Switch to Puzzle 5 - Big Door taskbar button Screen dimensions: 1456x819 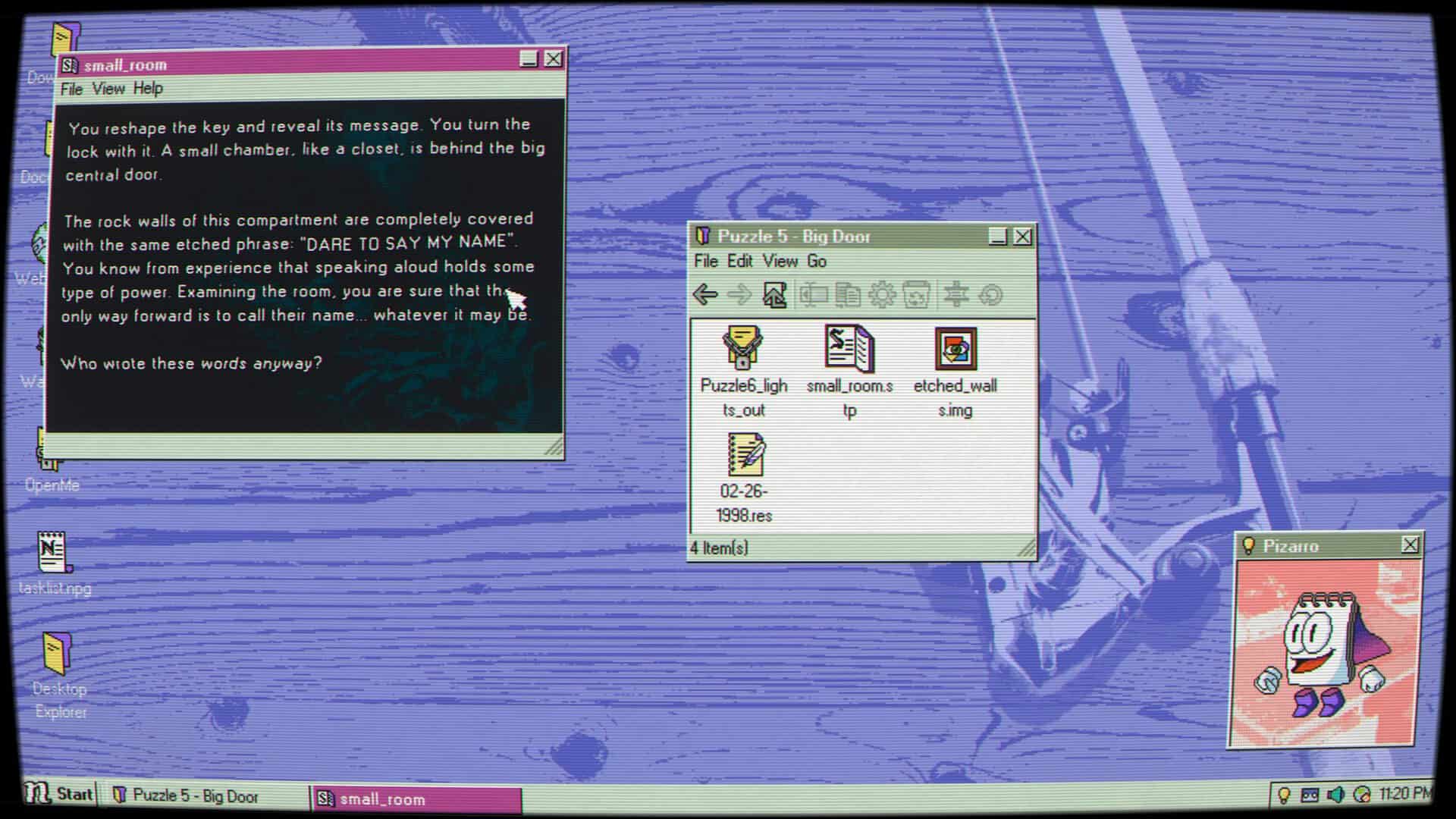(x=202, y=795)
